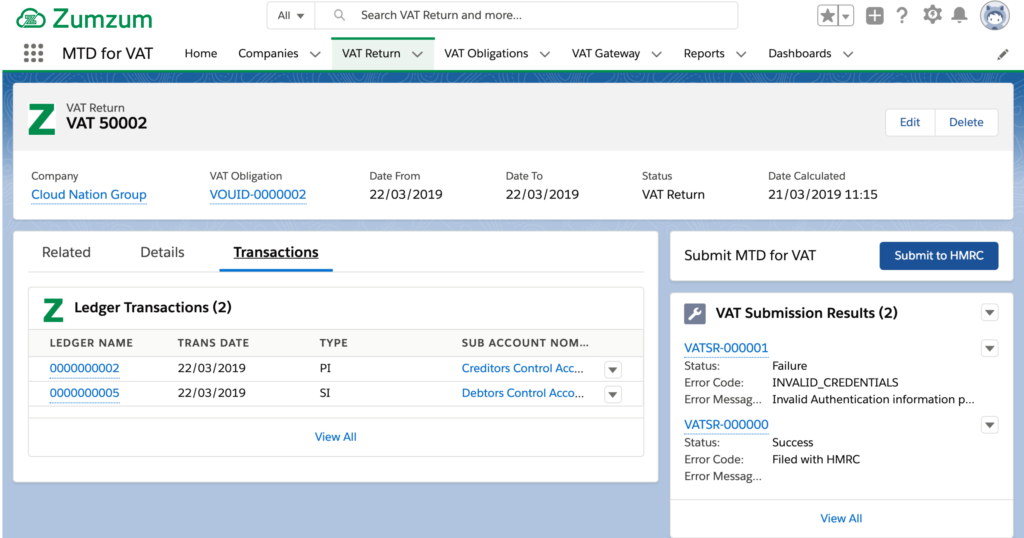
Task: Click the SUB ACCOUNT NOM... column header
Action: coord(525,343)
